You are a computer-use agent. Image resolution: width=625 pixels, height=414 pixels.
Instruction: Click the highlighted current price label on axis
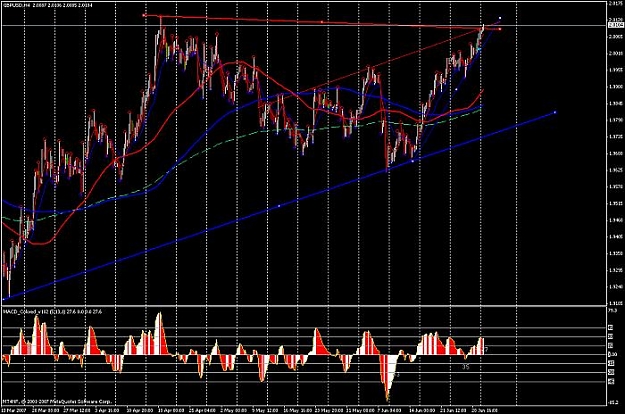(x=616, y=25)
